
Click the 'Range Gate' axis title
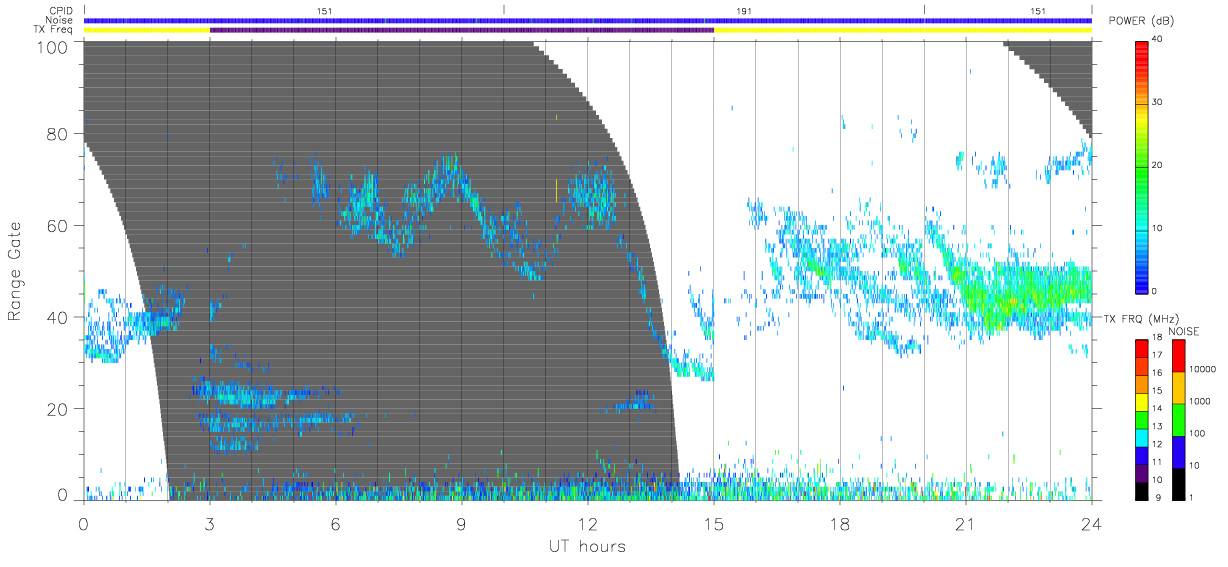tap(15, 270)
